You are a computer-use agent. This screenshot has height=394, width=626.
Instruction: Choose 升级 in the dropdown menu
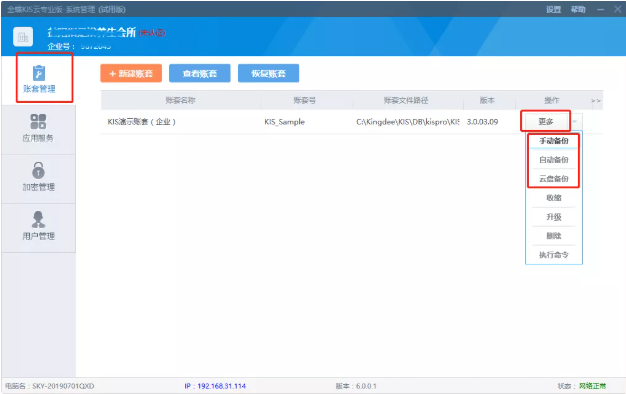click(554, 217)
